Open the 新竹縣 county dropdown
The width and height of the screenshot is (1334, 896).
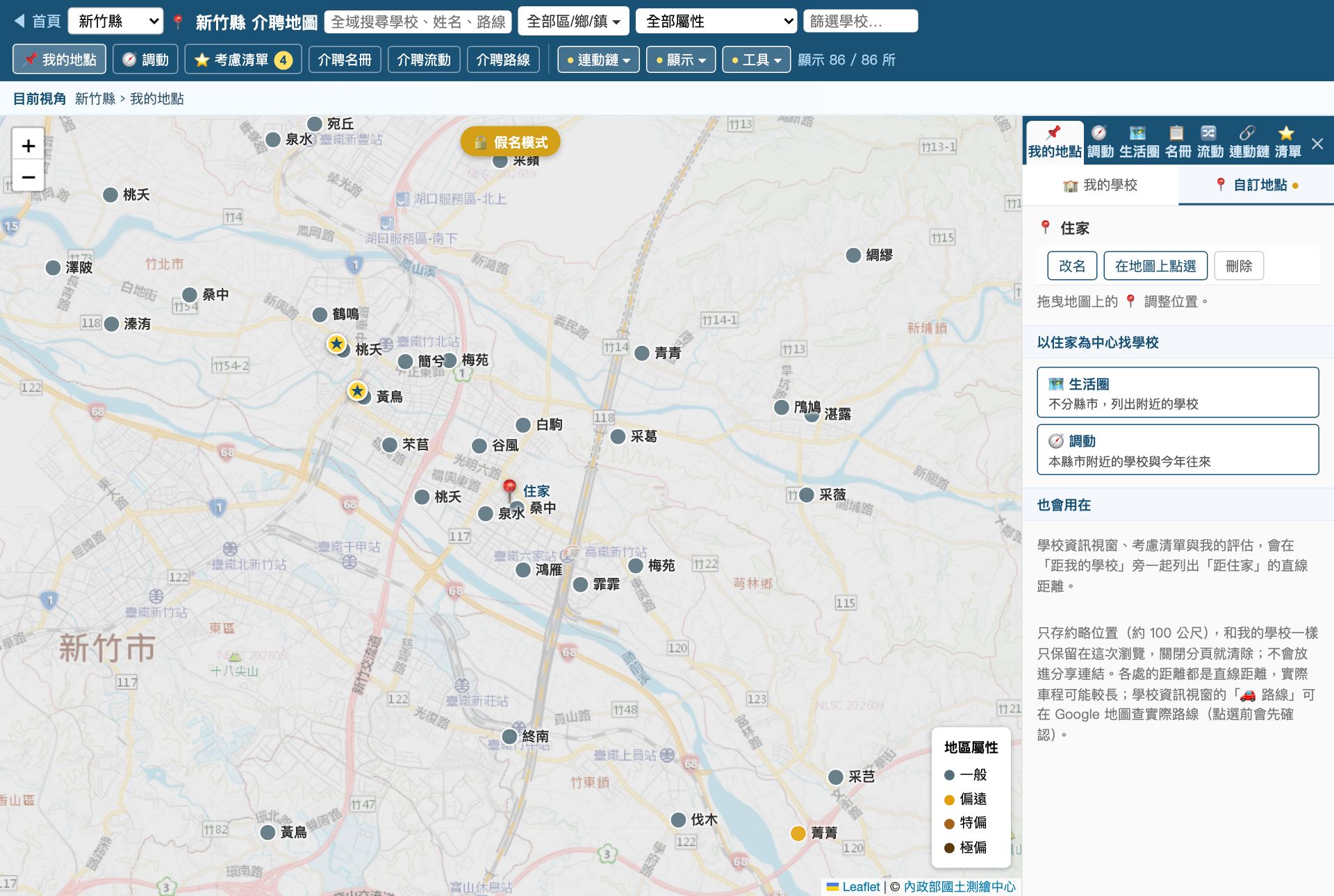[x=116, y=22]
